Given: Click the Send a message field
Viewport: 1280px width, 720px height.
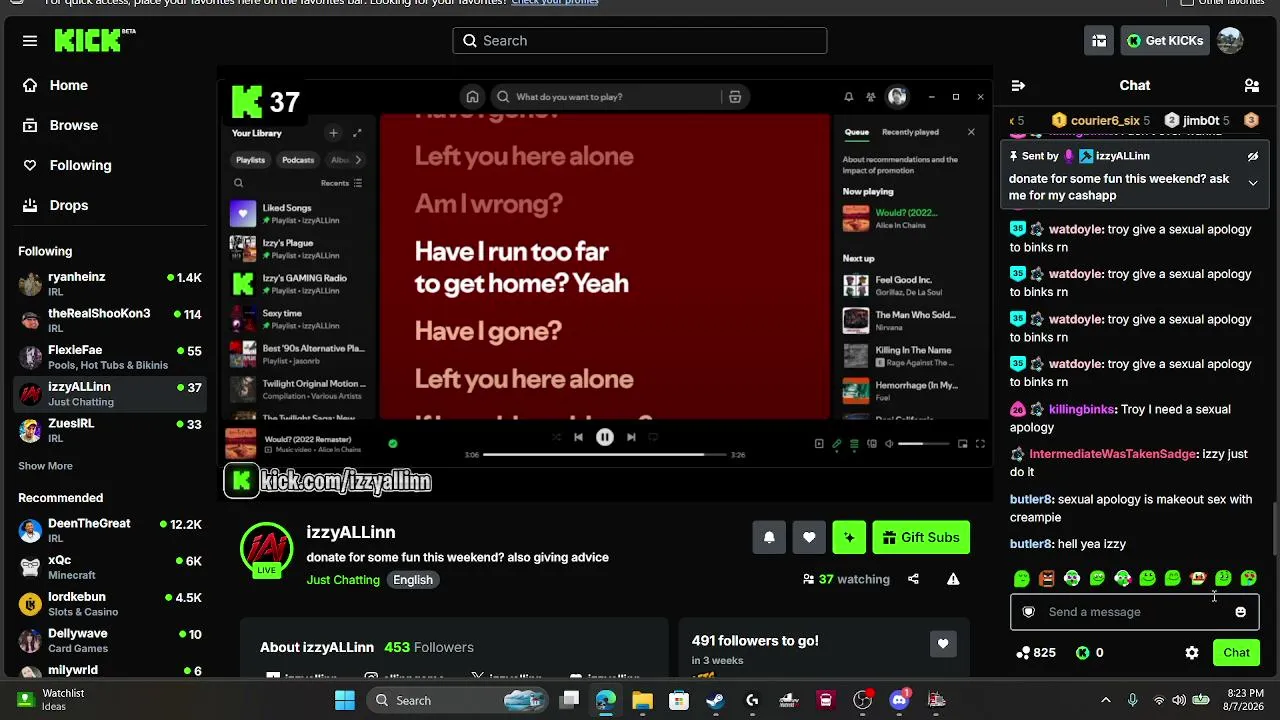Looking at the screenshot, I should point(1134,612).
